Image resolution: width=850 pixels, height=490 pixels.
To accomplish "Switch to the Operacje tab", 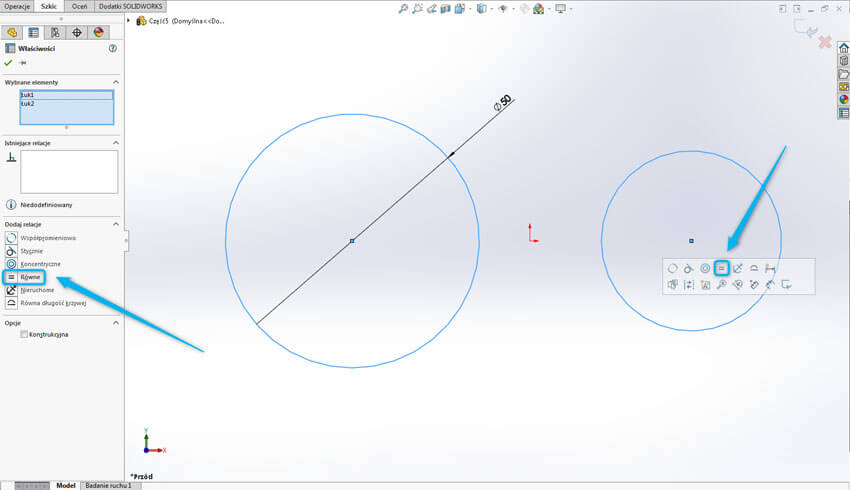I will 17,7.
